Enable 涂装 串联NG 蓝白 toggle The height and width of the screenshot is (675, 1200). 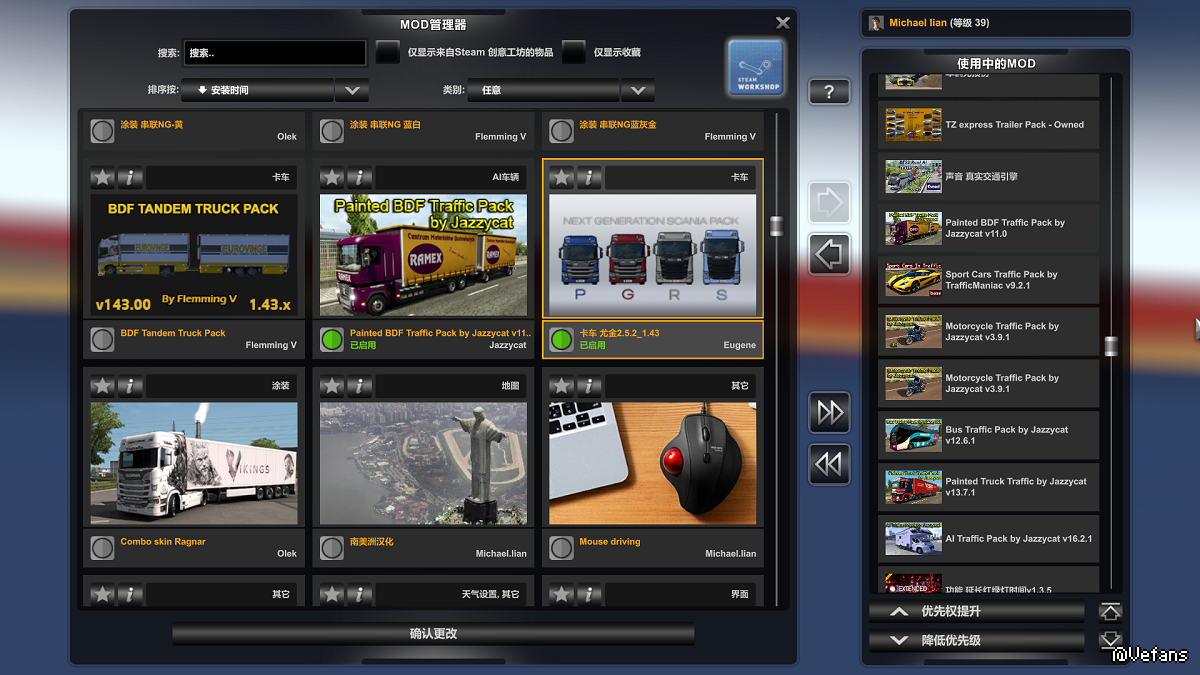click(x=332, y=131)
